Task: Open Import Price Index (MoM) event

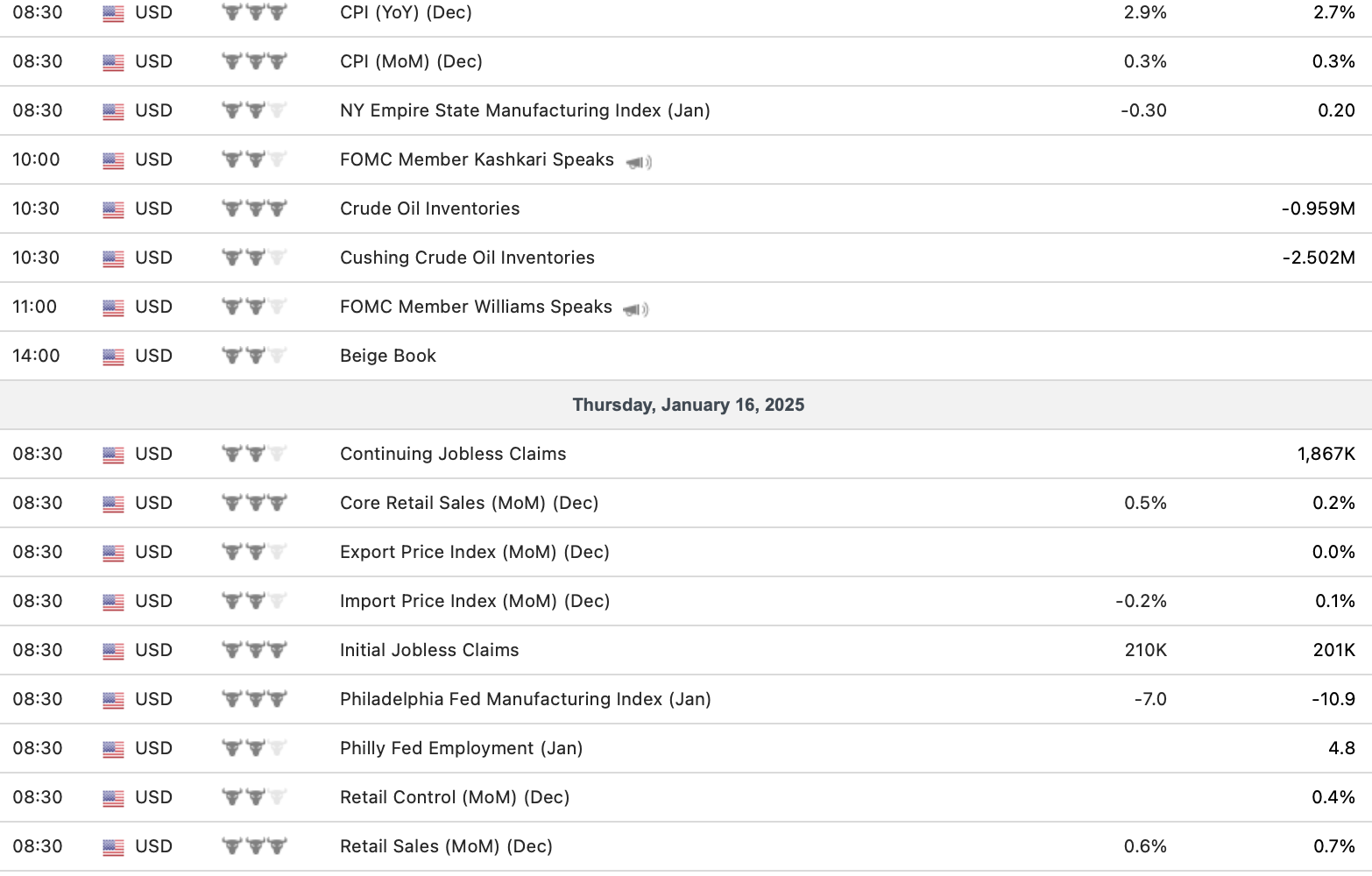Action: (474, 601)
